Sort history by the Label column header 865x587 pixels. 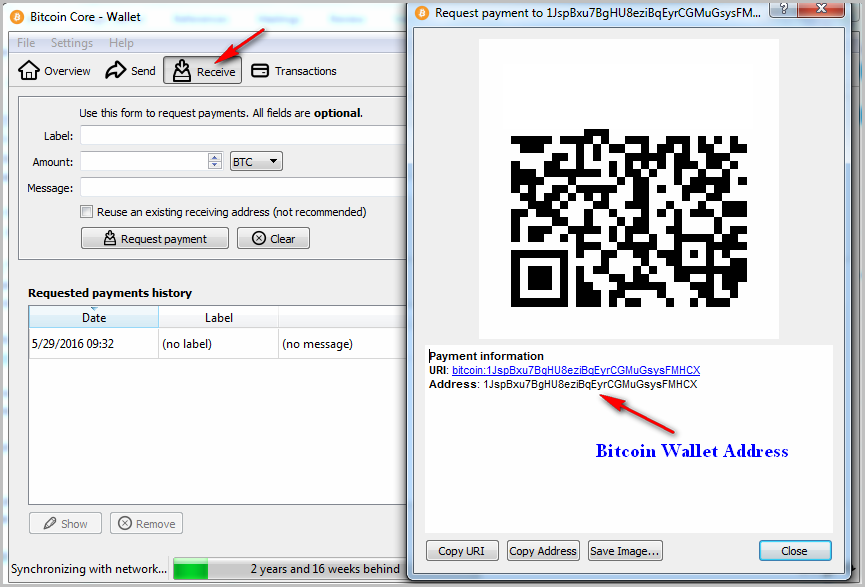[218, 317]
